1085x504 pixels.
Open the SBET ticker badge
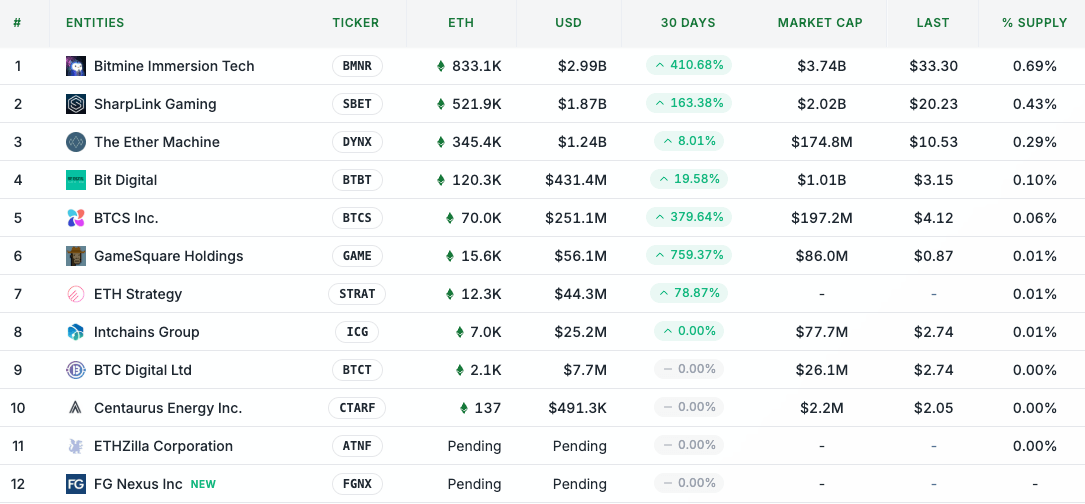(x=357, y=105)
